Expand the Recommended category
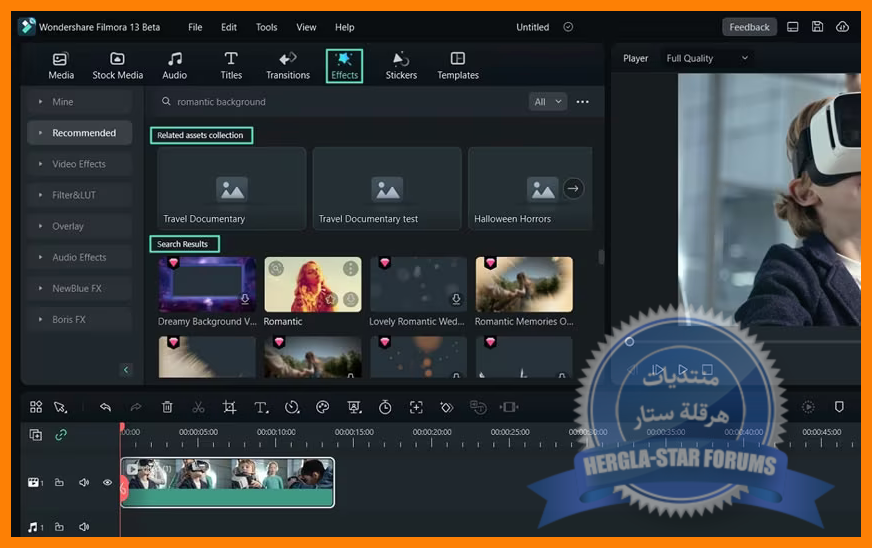Viewport: 872px width, 548px height. 80,133
